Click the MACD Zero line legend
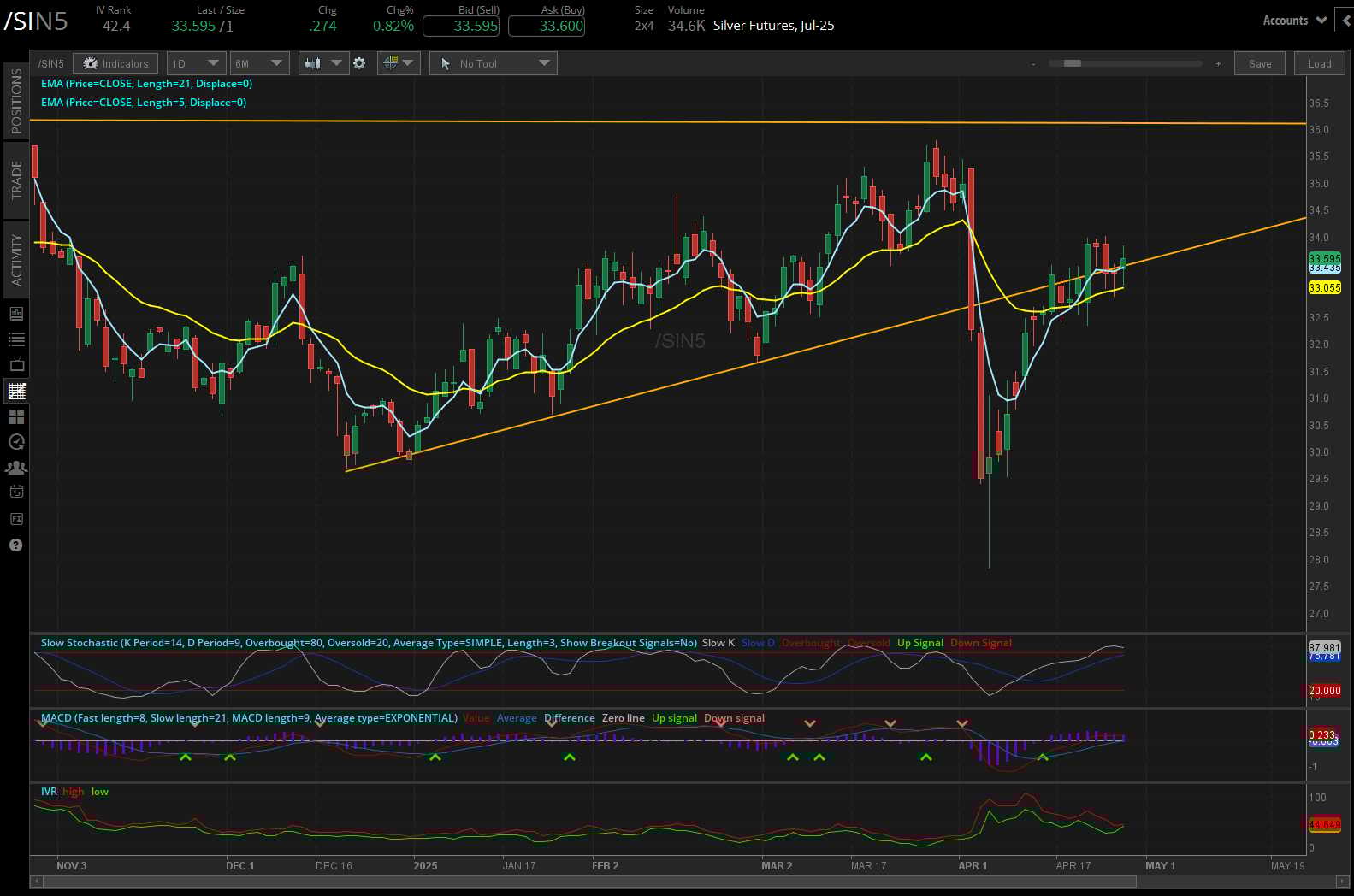The image size is (1354, 896). pos(624,718)
